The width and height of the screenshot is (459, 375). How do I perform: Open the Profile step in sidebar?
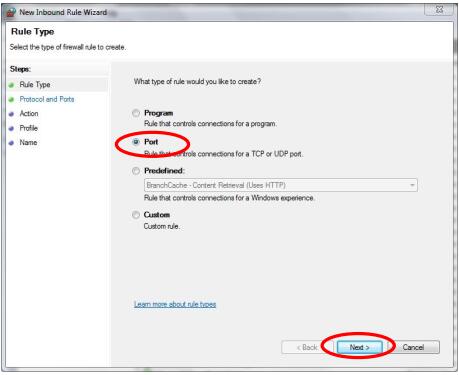[x=28, y=128]
